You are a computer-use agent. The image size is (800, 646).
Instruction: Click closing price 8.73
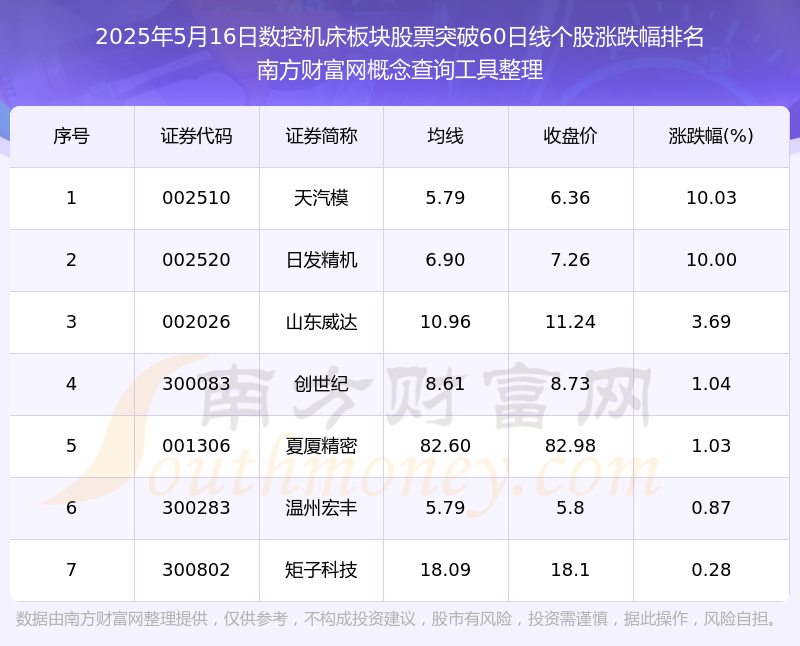tap(570, 384)
